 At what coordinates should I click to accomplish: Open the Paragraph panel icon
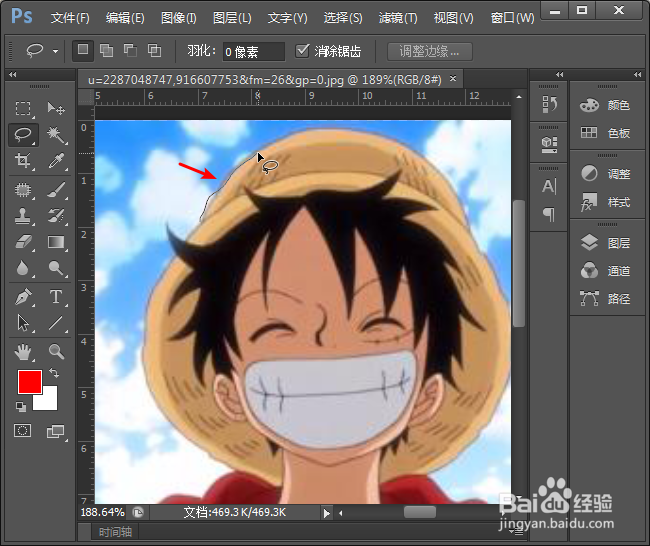(549, 214)
